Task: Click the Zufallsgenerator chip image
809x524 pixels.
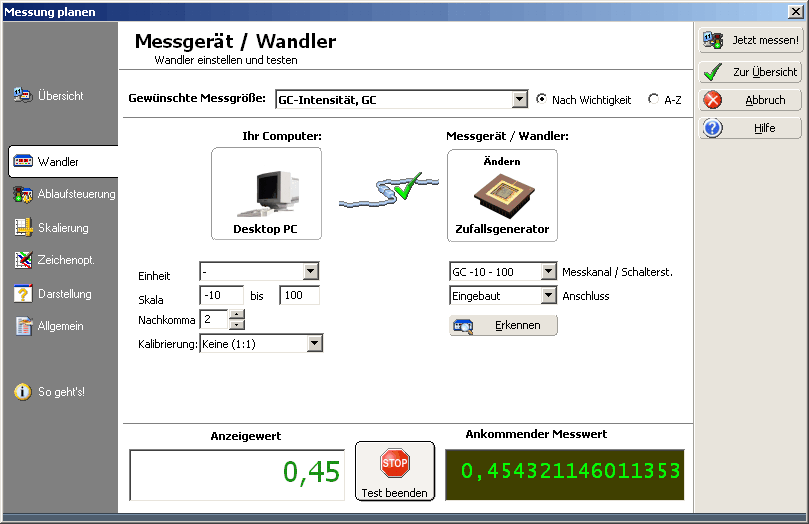Action: 504,195
